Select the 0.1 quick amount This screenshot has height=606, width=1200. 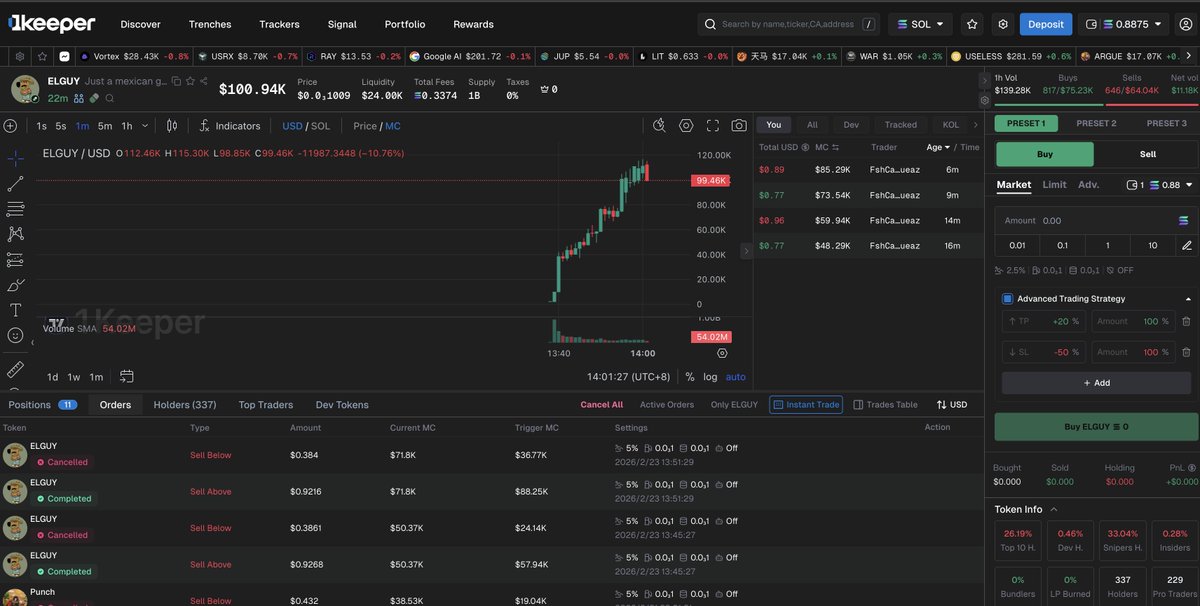(1063, 245)
